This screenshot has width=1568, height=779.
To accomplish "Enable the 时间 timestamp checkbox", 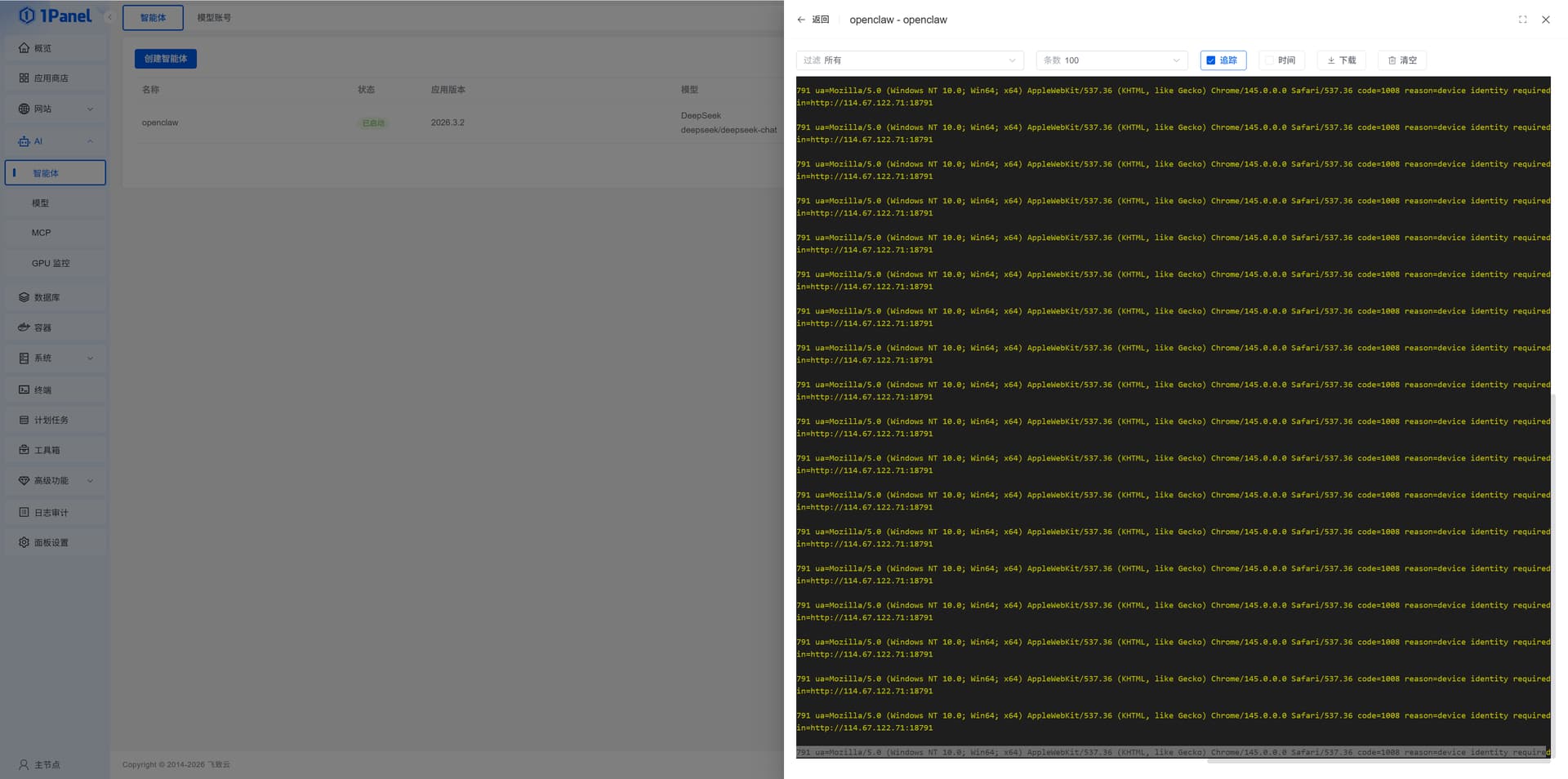I will 1269,60.
